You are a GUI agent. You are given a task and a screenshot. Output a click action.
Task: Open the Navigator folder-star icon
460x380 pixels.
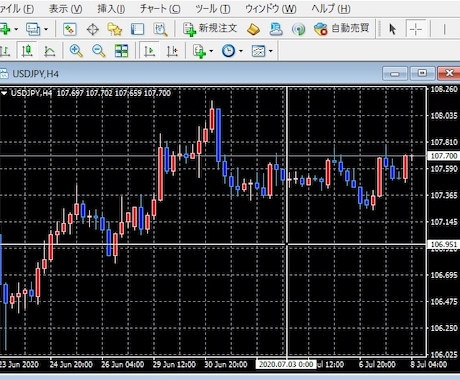pyautogui.click(x=115, y=29)
